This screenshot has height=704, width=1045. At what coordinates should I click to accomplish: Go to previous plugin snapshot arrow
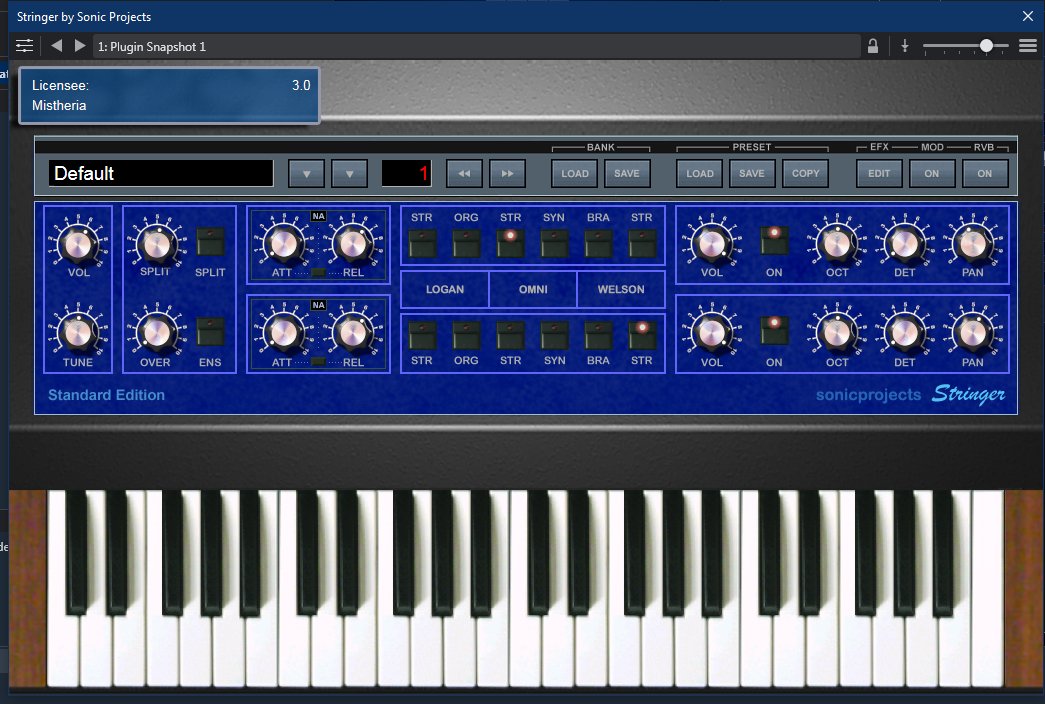tap(57, 45)
